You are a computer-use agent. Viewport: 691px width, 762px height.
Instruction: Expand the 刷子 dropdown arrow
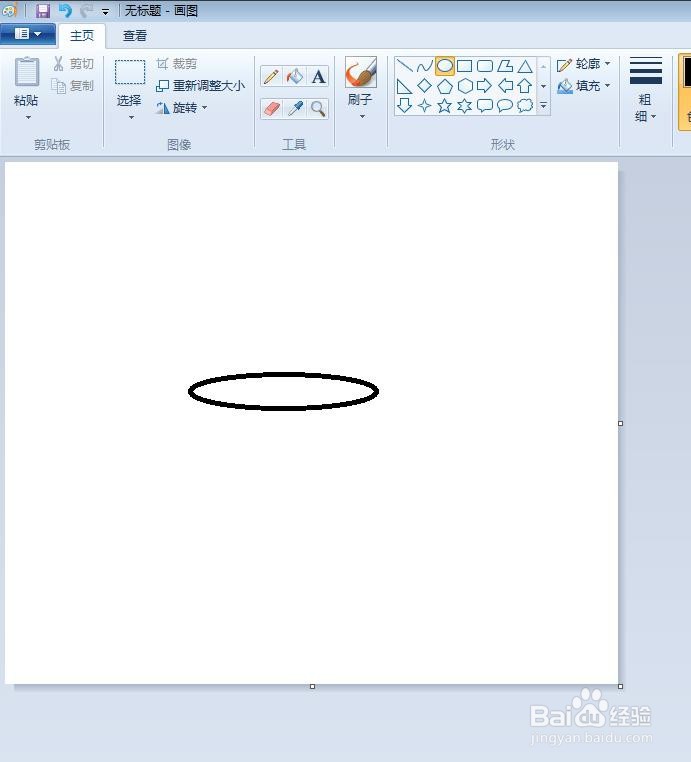tap(362, 117)
